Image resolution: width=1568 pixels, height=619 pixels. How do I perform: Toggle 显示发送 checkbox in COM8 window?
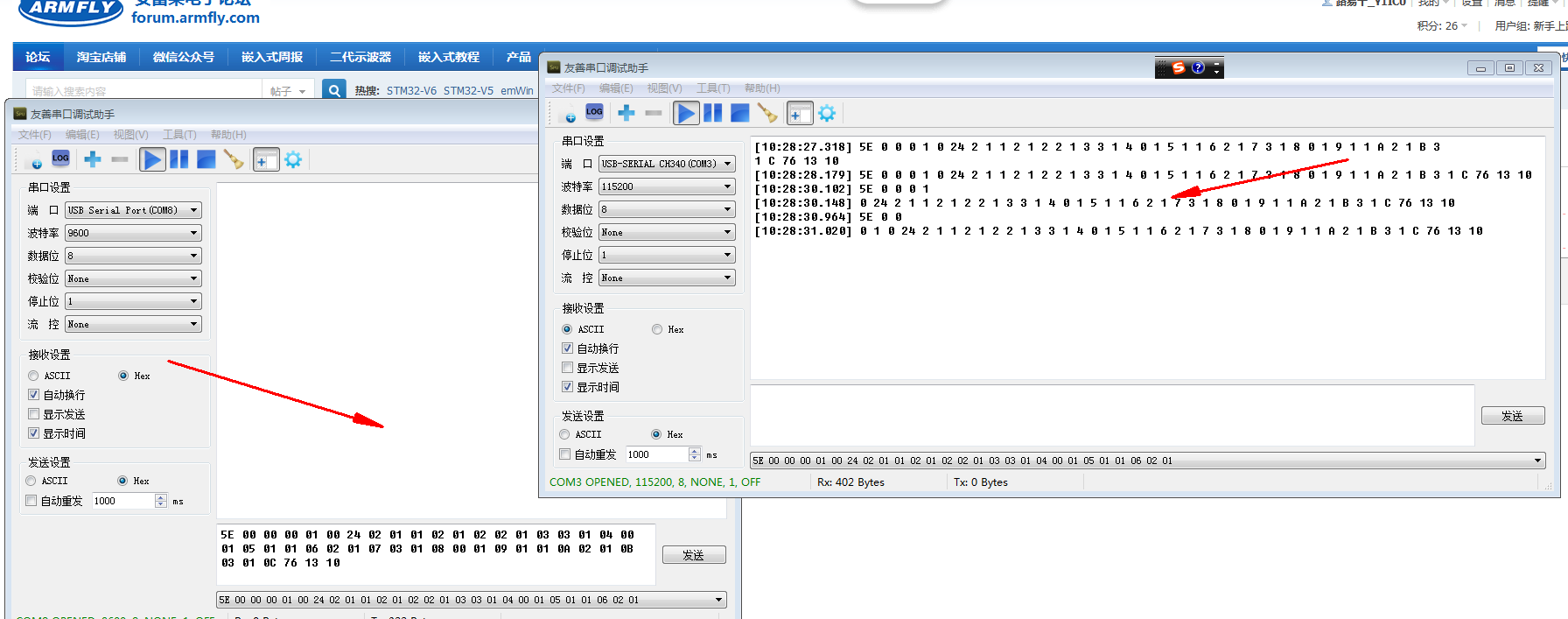click(x=33, y=414)
